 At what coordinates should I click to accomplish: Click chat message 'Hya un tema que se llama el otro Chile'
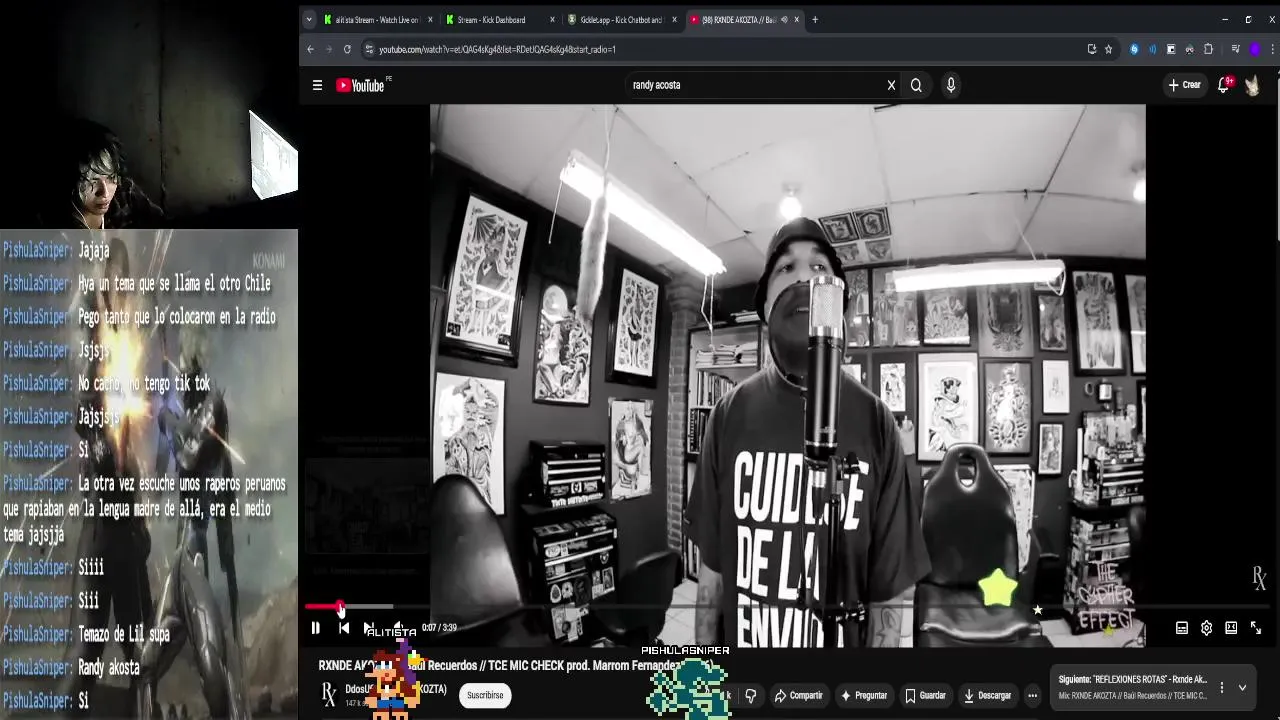coord(175,283)
